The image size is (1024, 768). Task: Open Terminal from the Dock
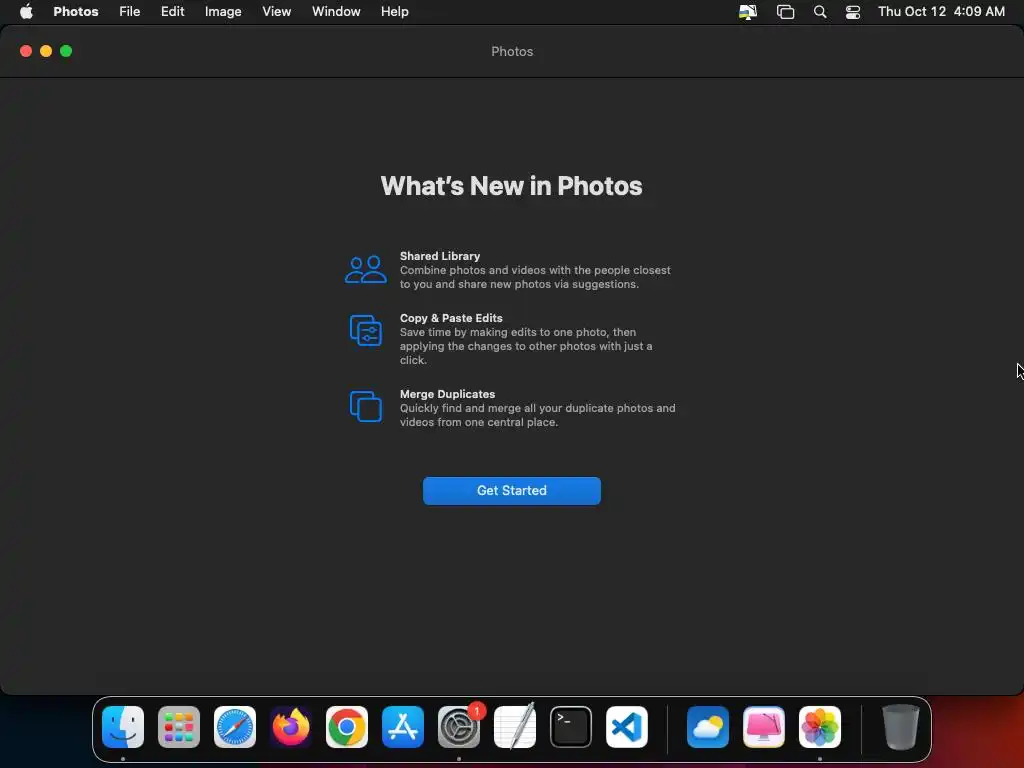tap(571, 727)
